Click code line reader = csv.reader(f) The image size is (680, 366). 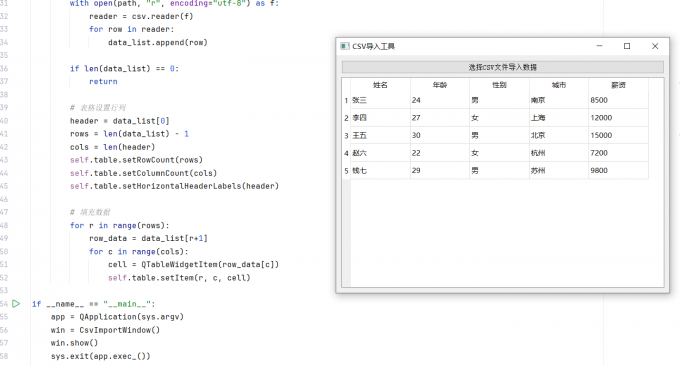[141, 16]
